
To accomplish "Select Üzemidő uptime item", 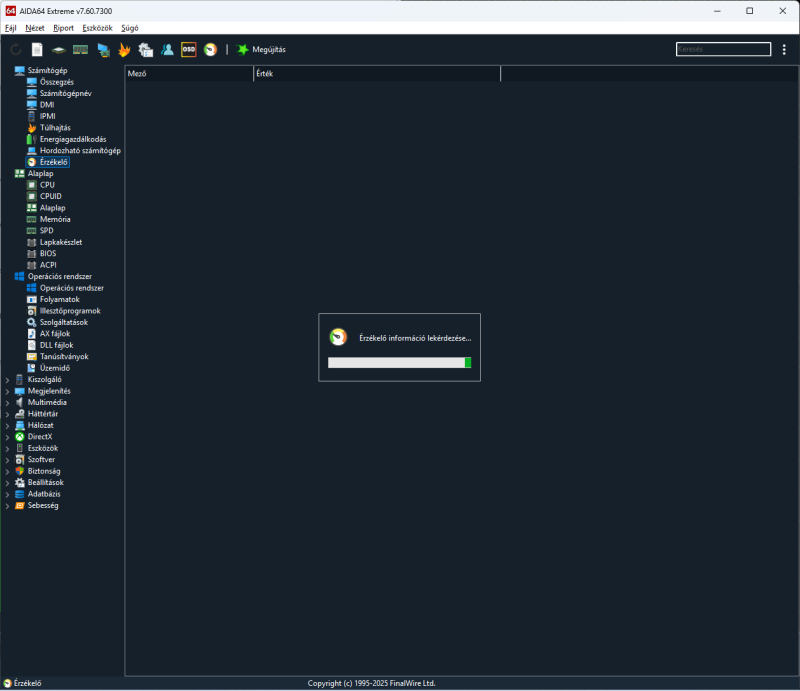I will click(55, 368).
